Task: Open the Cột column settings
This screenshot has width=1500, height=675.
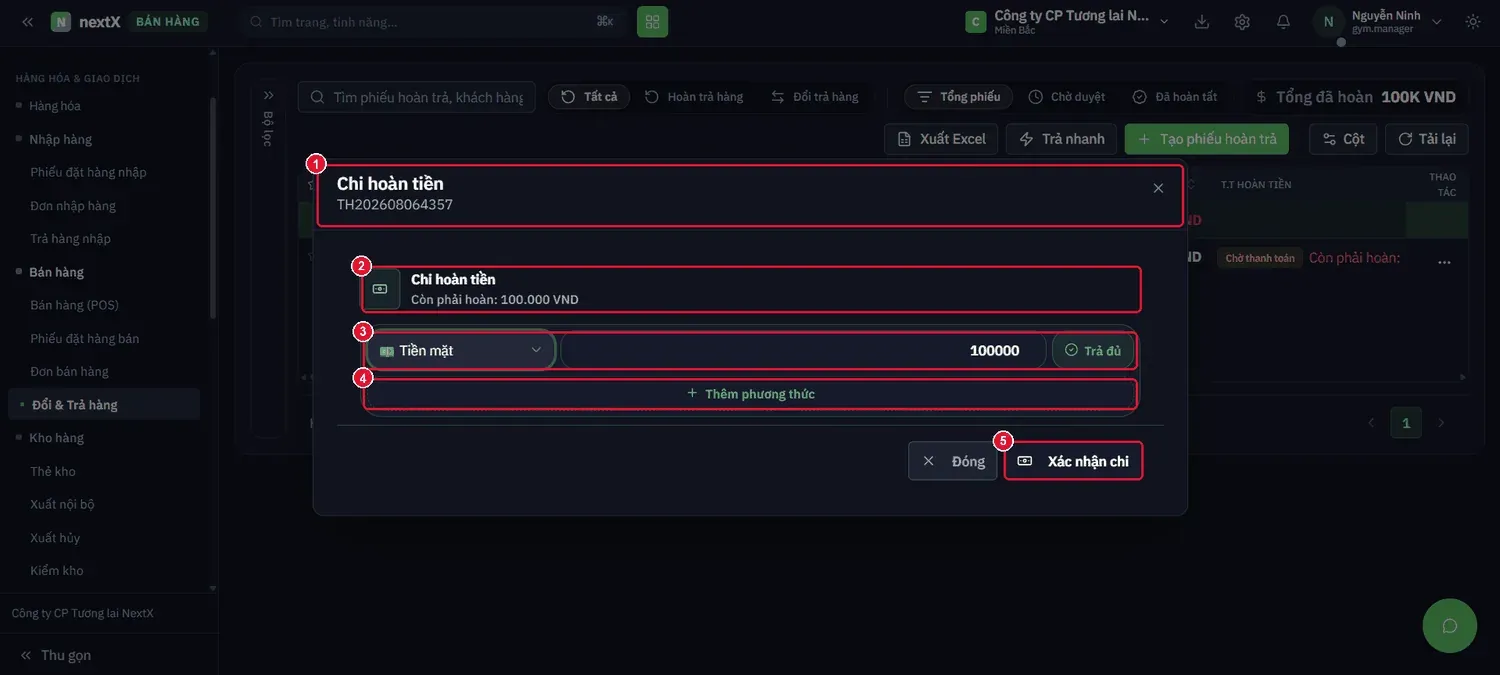Action: tap(1343, 139)
